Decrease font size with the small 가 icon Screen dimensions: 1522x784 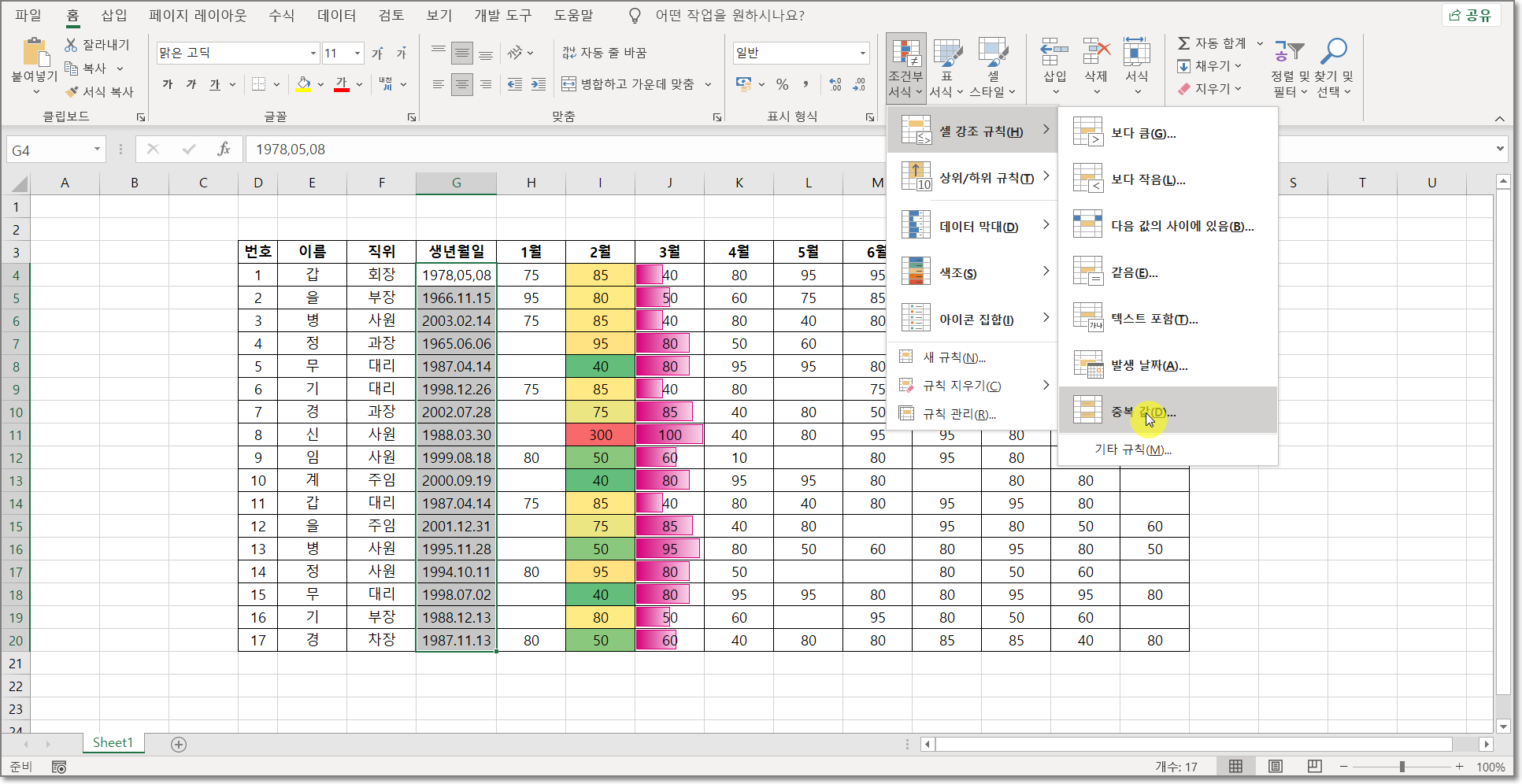tap(401, 53)
